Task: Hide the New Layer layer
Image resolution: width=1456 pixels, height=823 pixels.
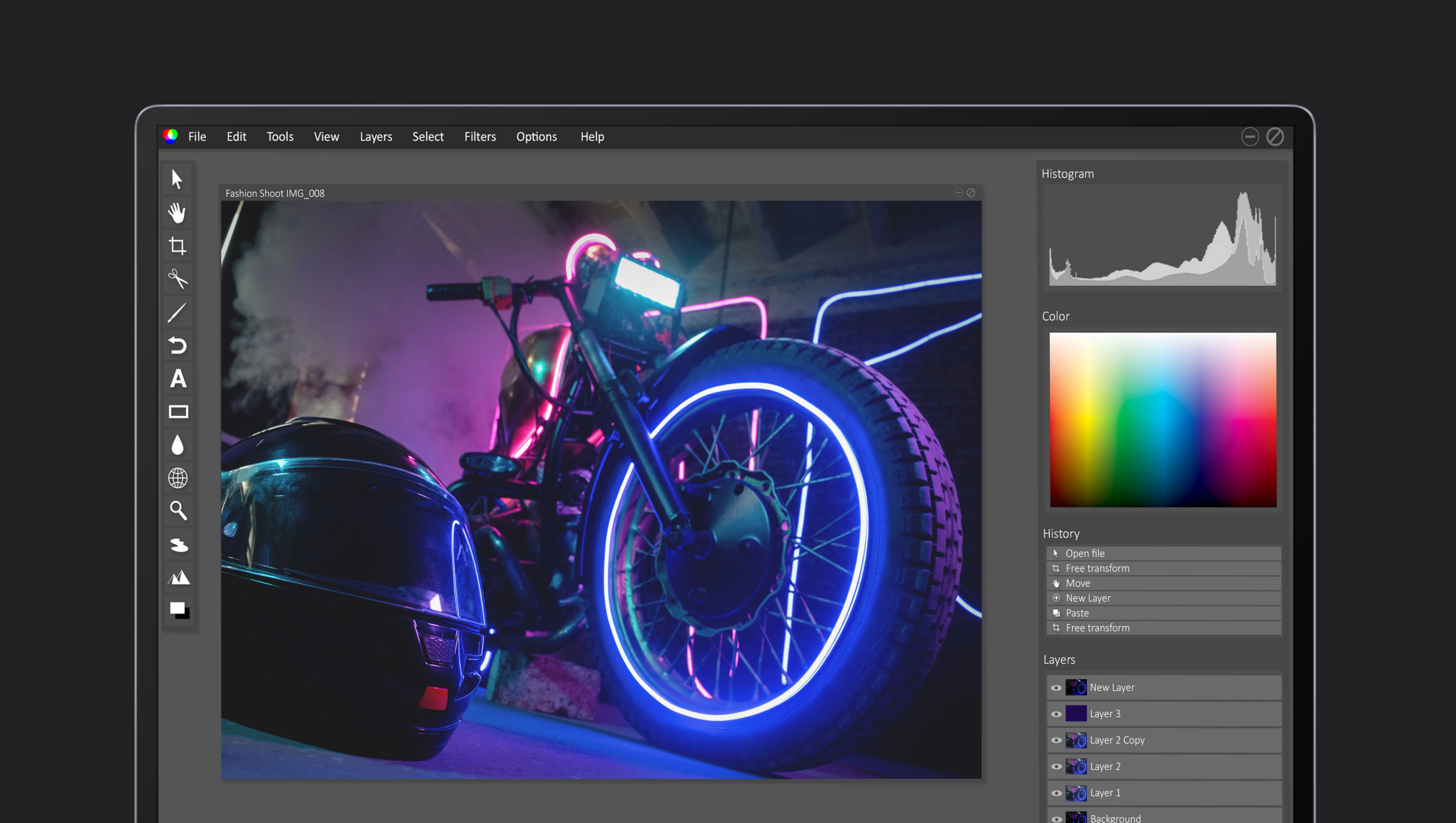Action: click(x=1056, y=688)
